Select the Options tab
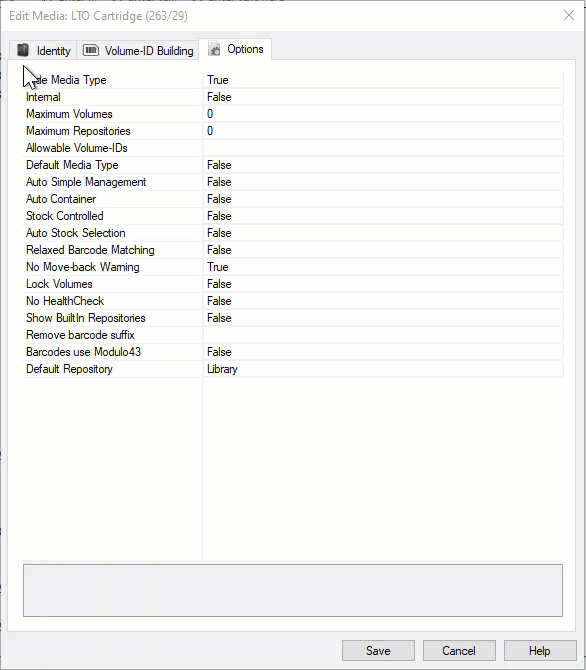The image size is (586, 670). pyautogui.click(x=235, y=49)
